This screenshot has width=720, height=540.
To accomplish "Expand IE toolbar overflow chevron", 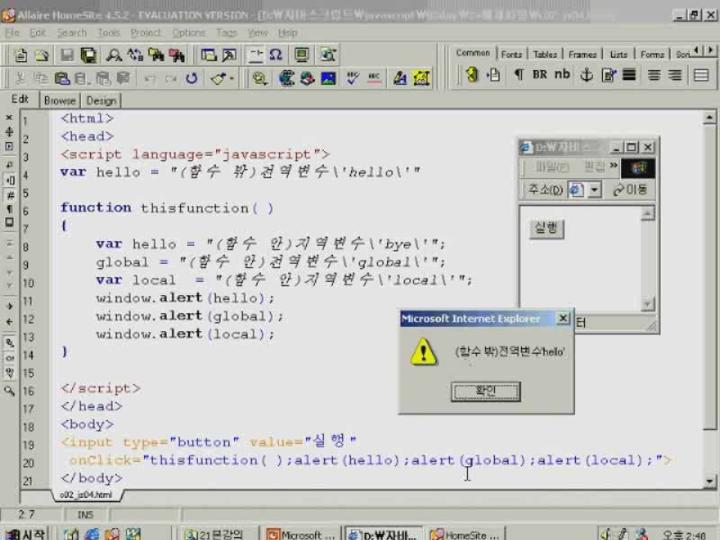I will click(613, 165).
